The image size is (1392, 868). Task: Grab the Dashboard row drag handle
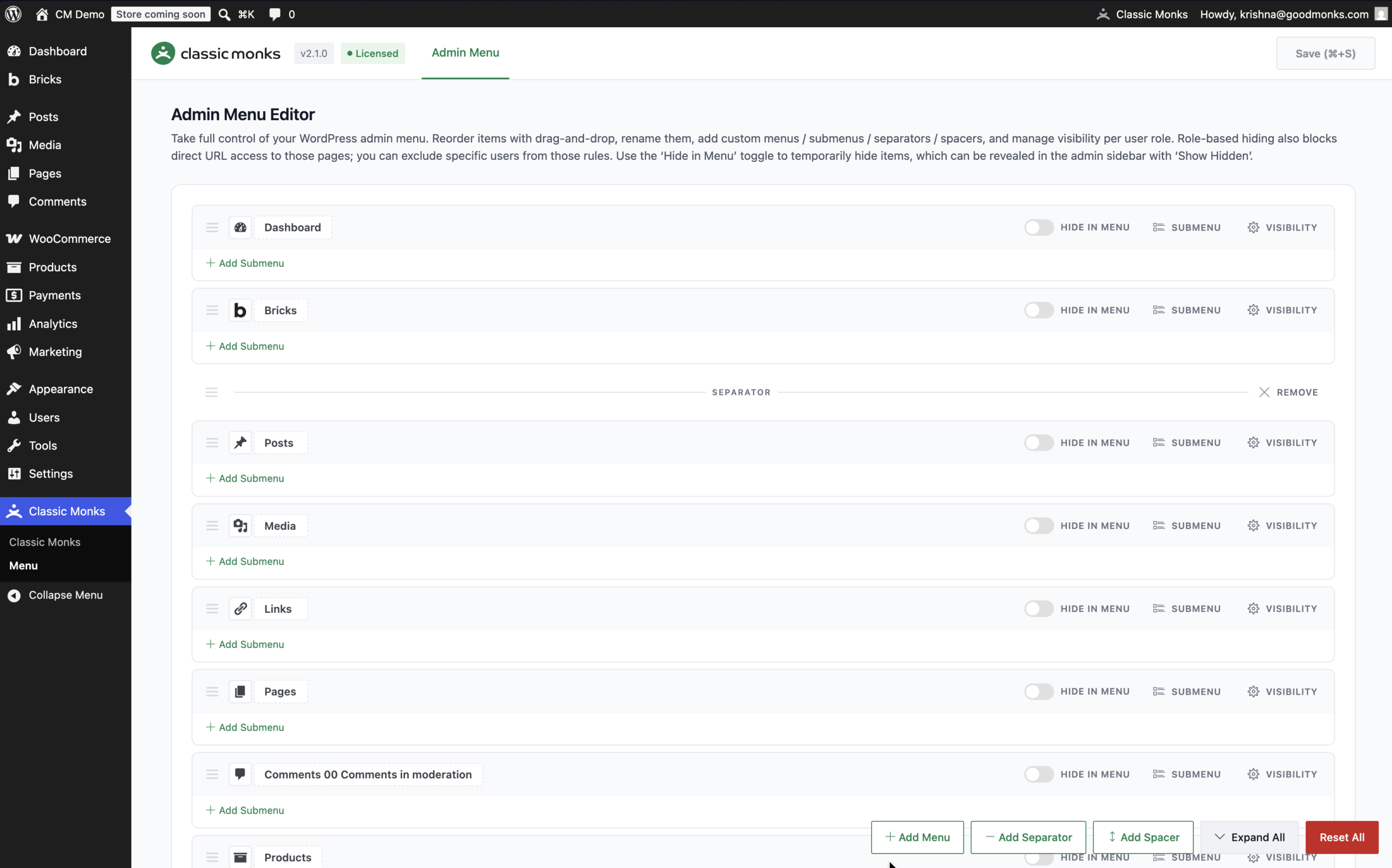click(x=212, y=227)
